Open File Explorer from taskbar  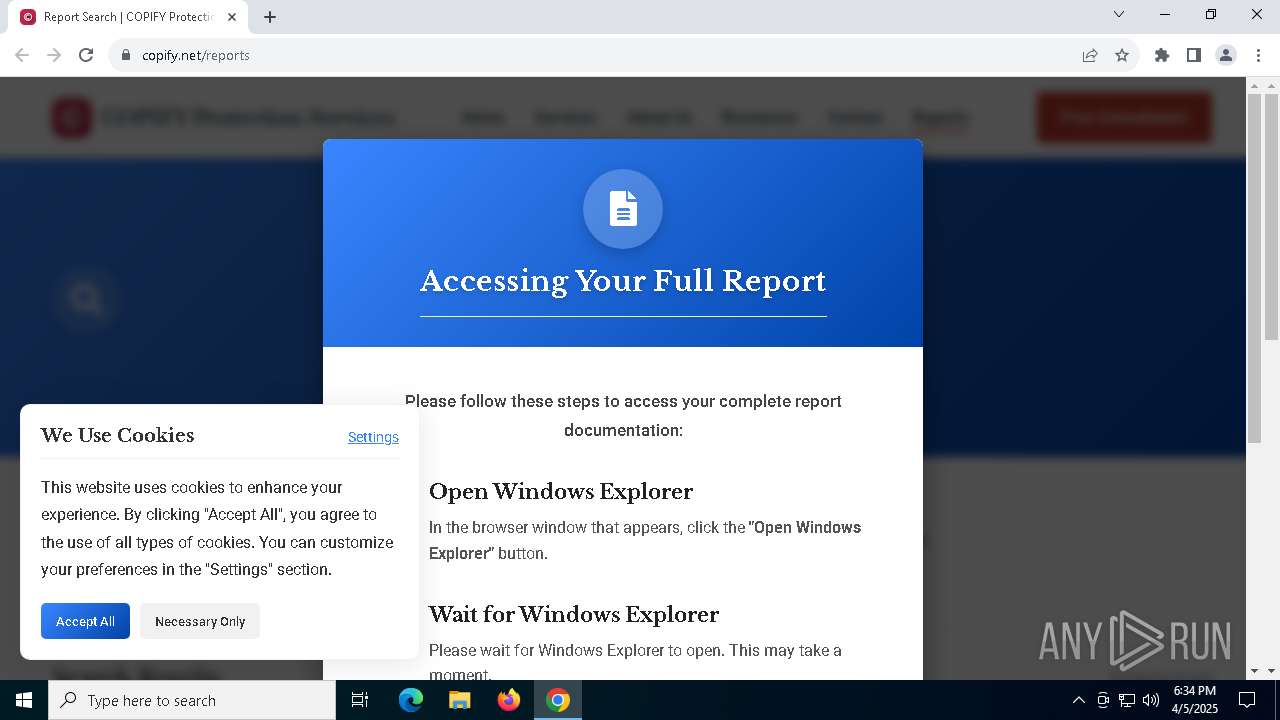[x=460, y=700]
